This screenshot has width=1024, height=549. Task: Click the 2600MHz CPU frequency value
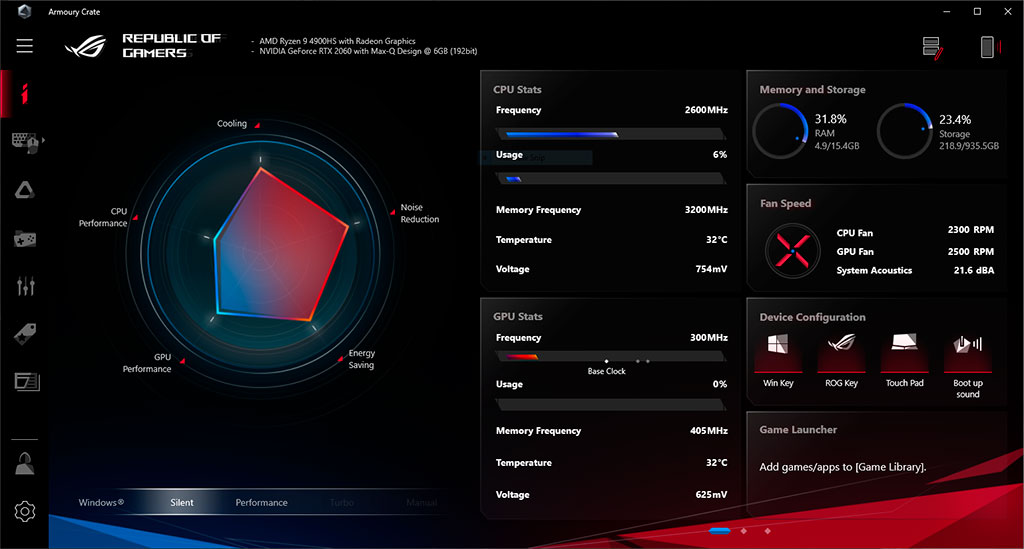point(706,110)
